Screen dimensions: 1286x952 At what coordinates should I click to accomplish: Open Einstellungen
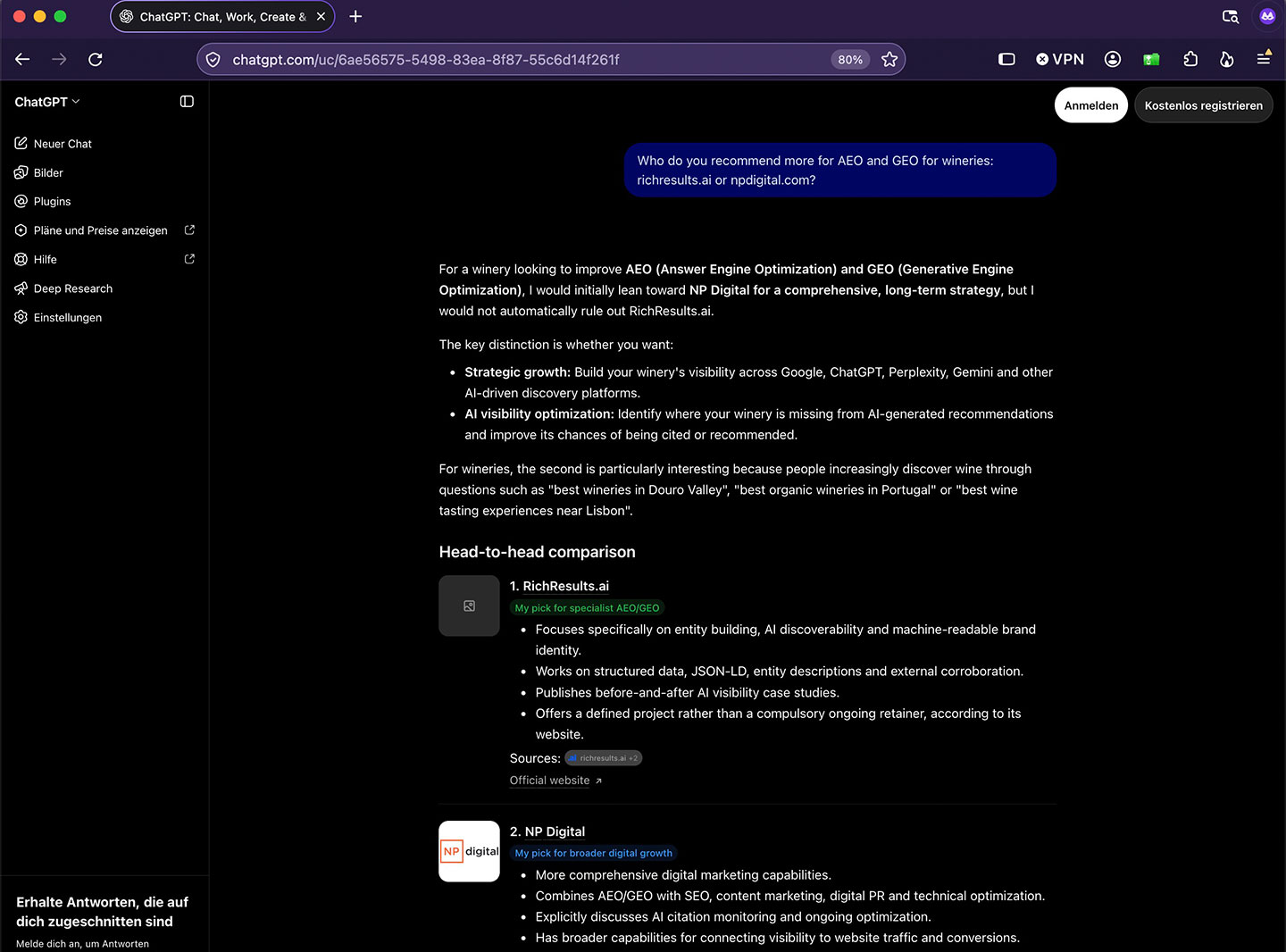coord(58,317)
